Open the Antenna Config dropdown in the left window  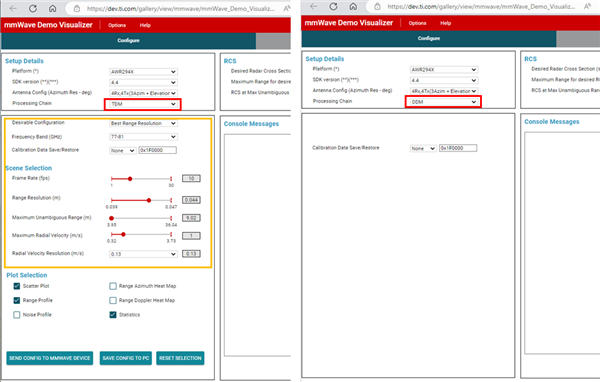click(x=143, y=93)
